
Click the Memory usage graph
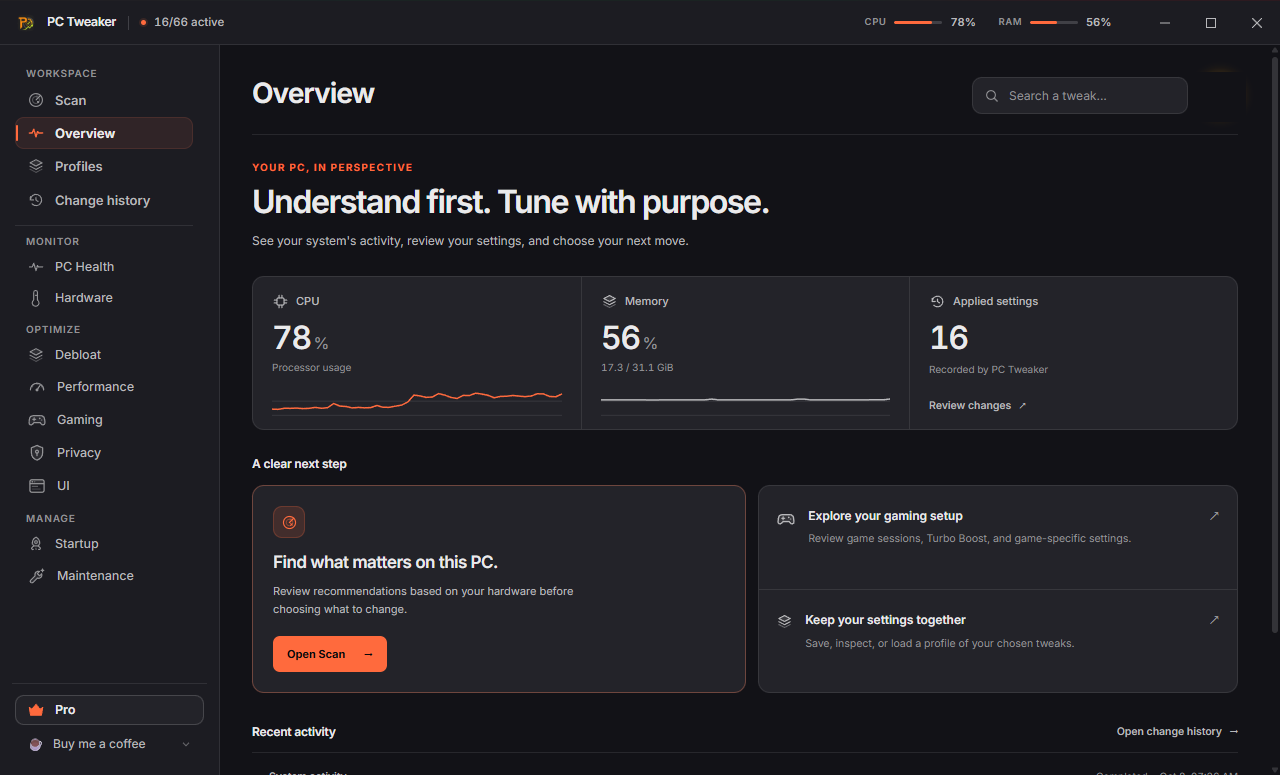click(745, 401)
